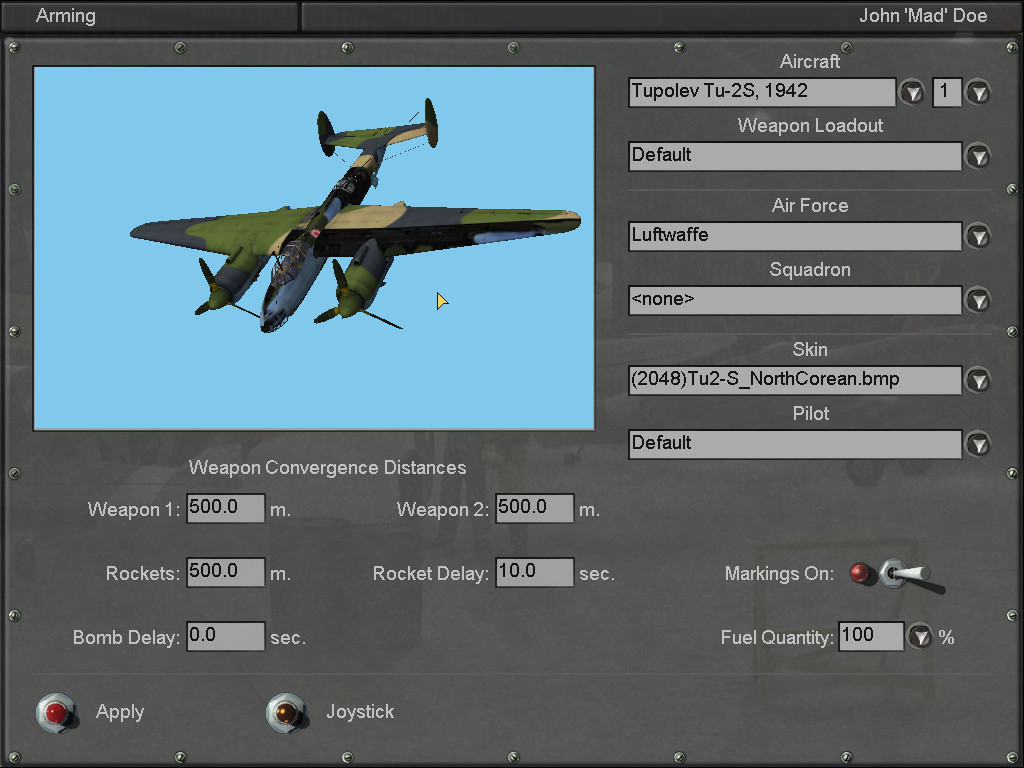Expand the Weapon Loadout dropdown arrow
Screen dimensions: 1024x768
tap(978, 157)
